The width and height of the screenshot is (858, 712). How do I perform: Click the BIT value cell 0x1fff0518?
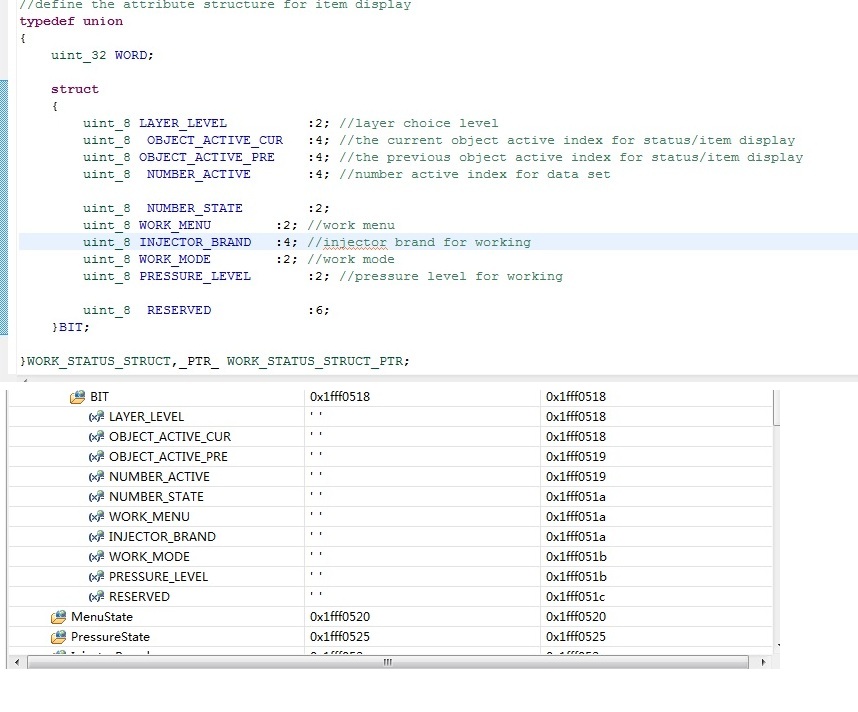click(x=340, y=397)
